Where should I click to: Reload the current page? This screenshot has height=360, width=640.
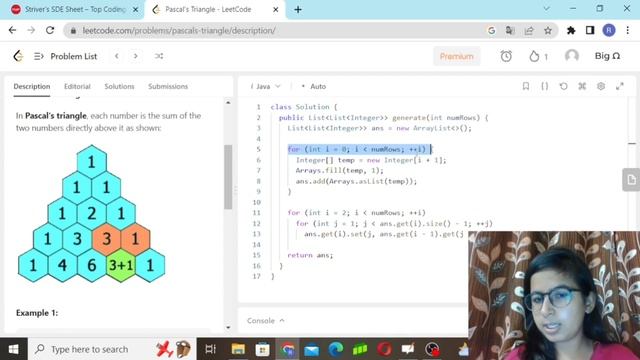(50, 31)
